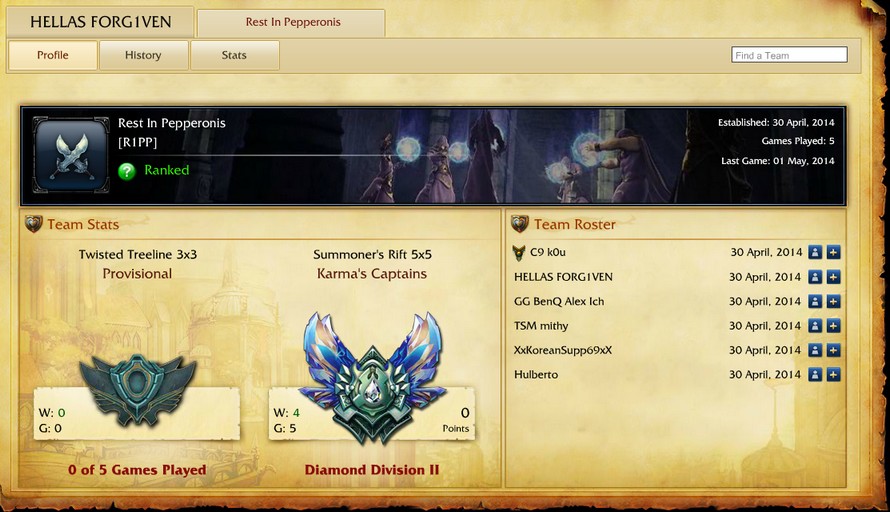Click the Team Roster shield icon
Image resolution: width=890 pixels, height=512 pixels.
[x=520, y=224]
